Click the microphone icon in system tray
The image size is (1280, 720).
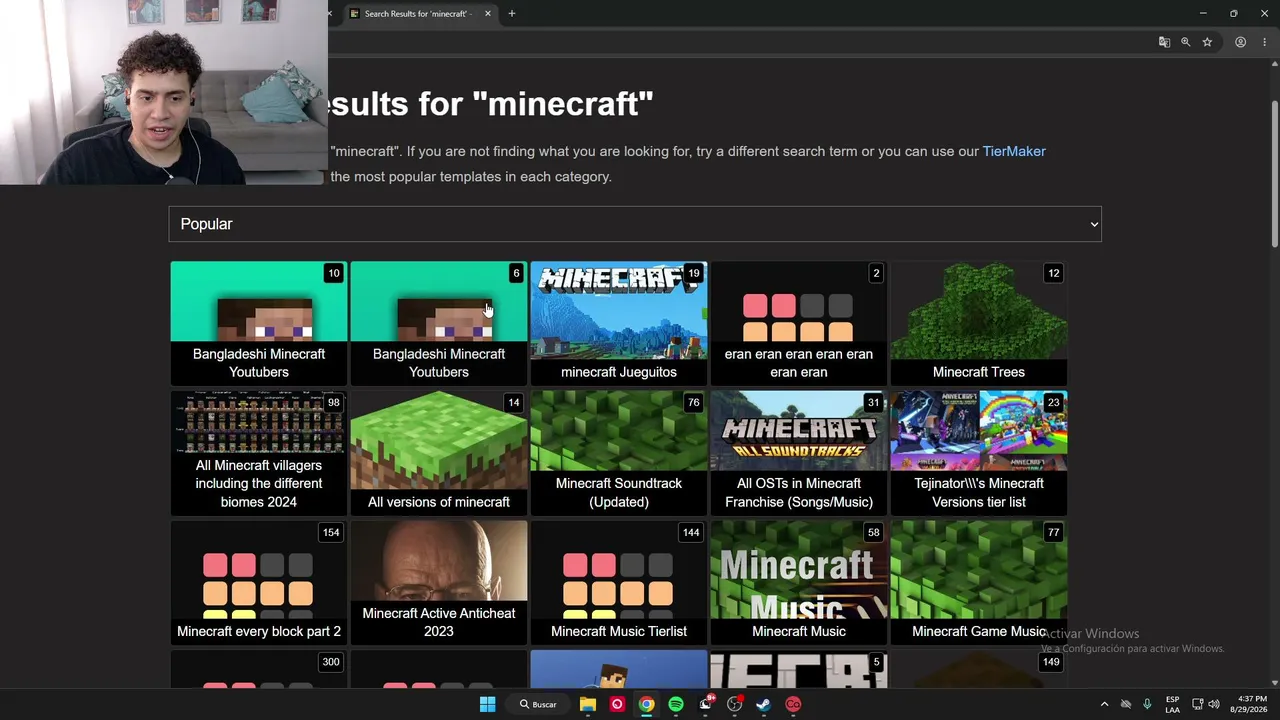[x=1147, y=704]
